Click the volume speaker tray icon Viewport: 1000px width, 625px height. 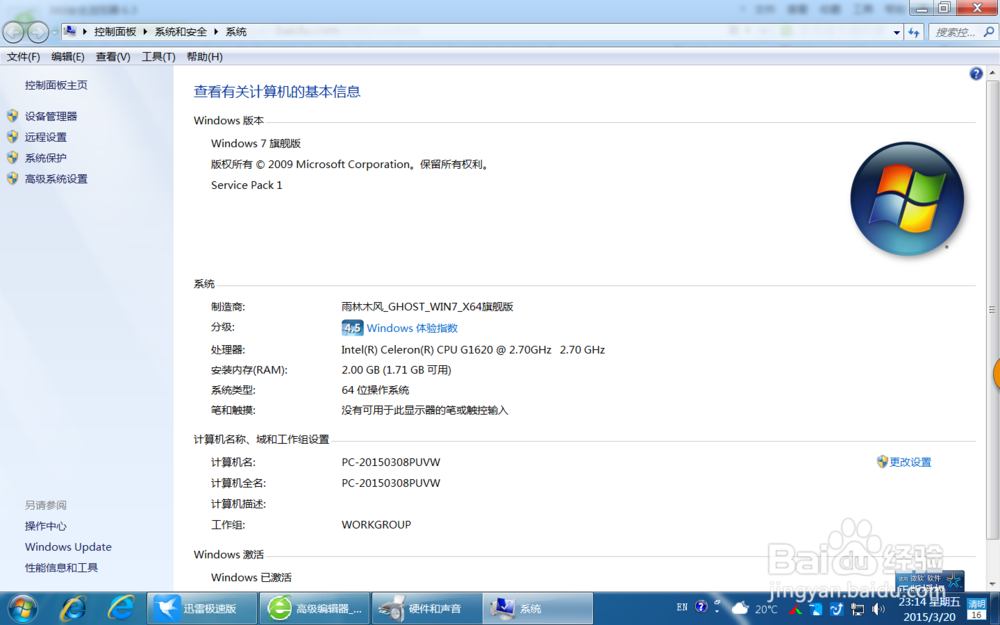pos(878,609)
